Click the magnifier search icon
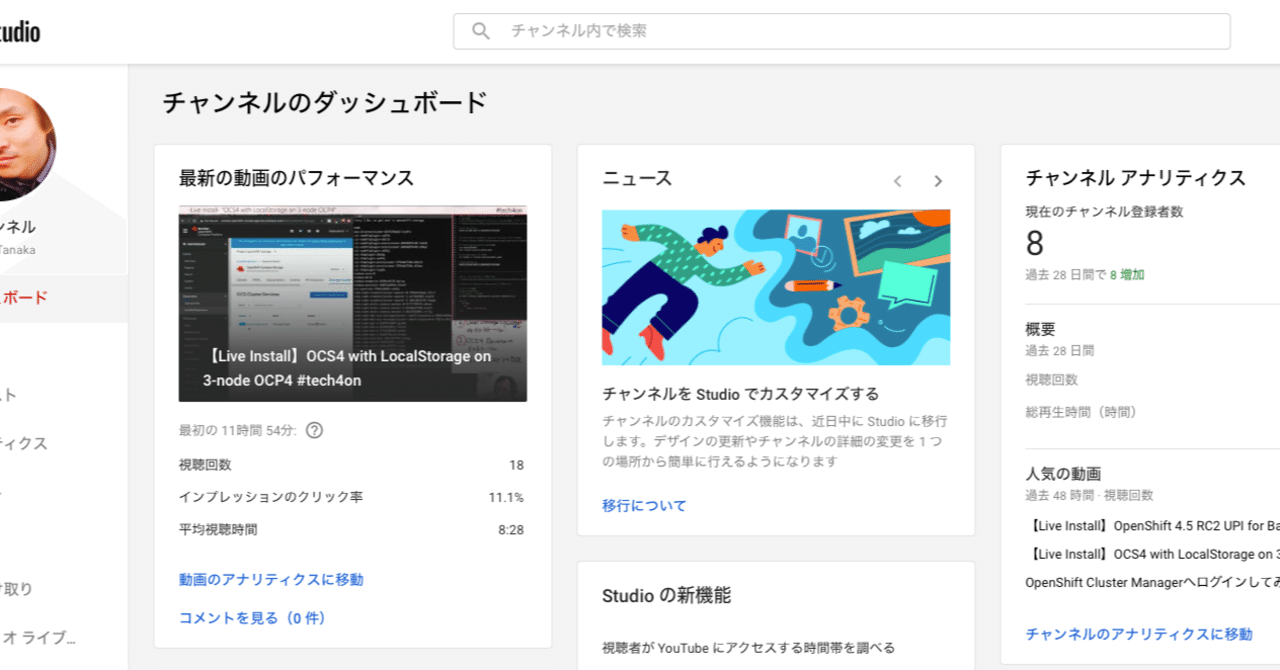The image size is (1280, 670). click(x=481, y=31)
